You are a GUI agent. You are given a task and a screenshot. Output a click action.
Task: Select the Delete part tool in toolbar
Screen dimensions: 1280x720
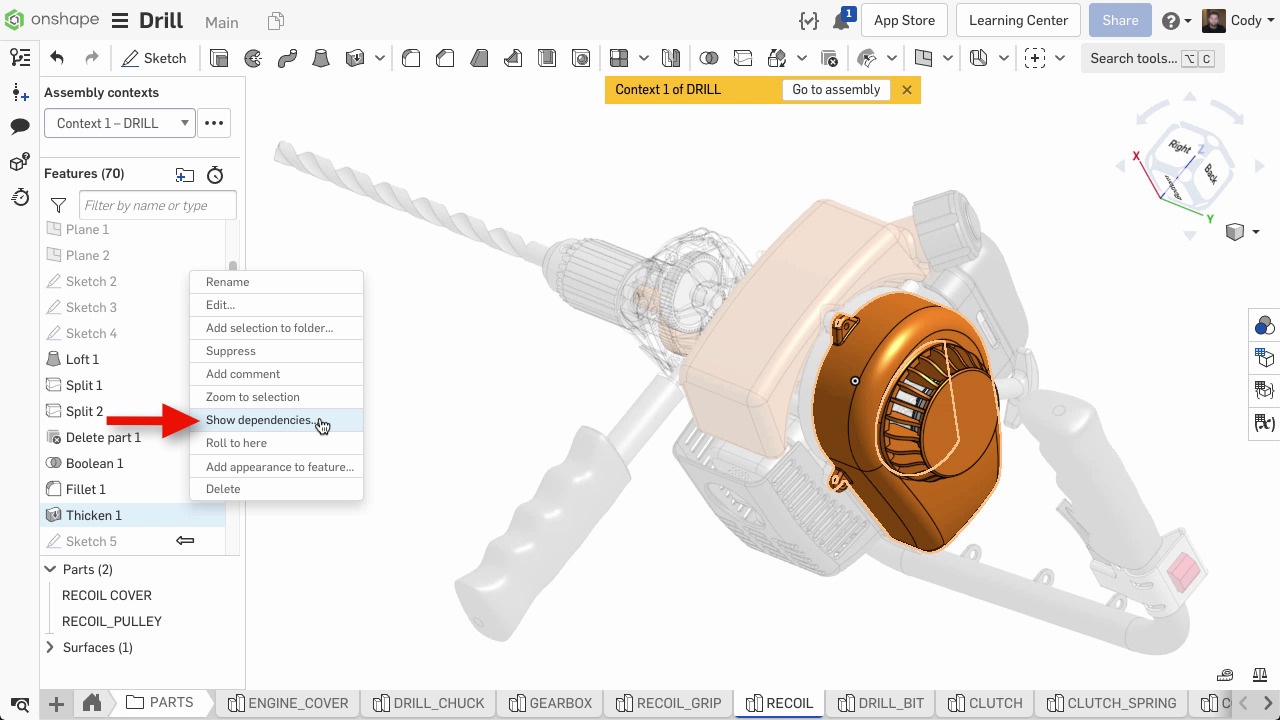point(829,58)
